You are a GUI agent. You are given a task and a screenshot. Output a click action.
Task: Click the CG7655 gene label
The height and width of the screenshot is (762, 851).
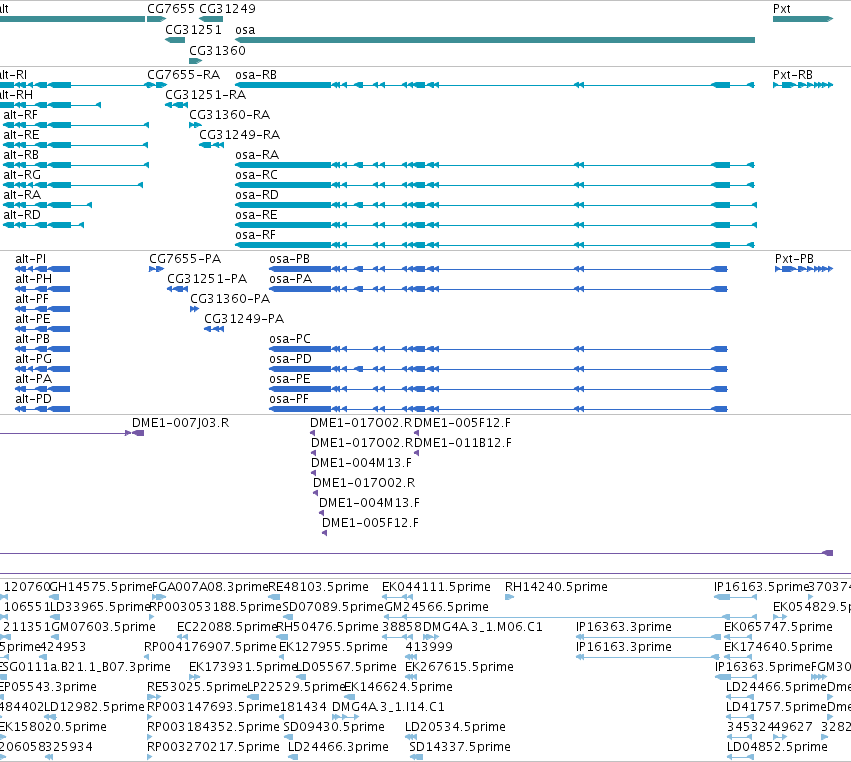171,9
